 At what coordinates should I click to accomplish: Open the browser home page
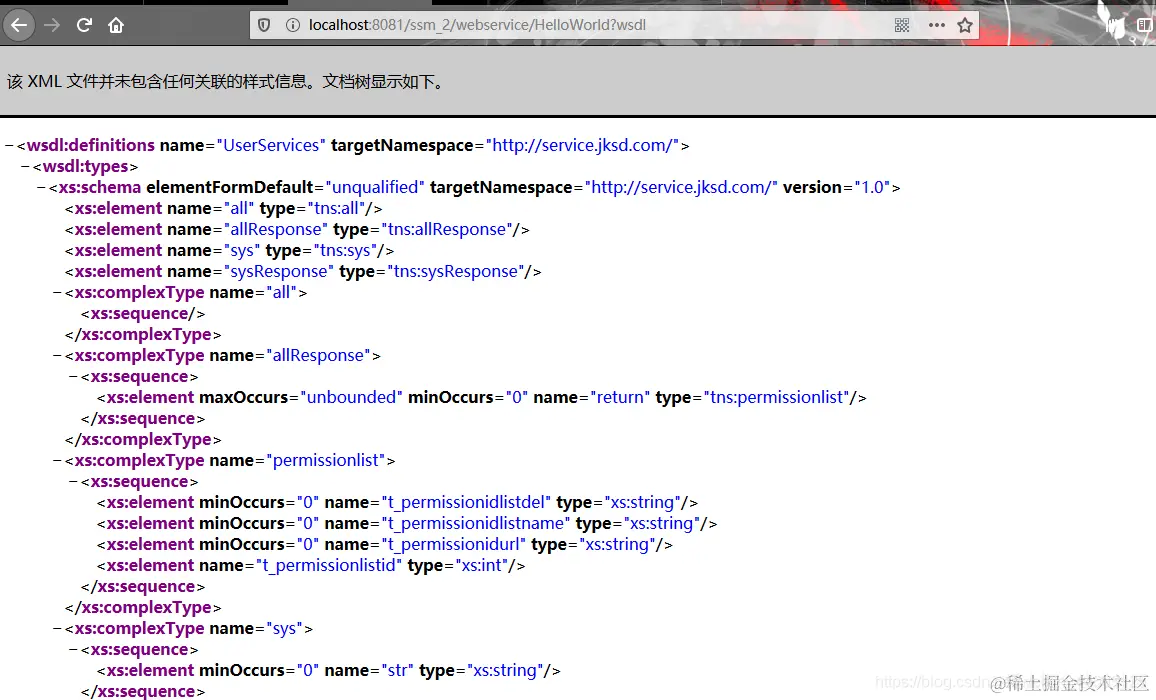point(116,25)
